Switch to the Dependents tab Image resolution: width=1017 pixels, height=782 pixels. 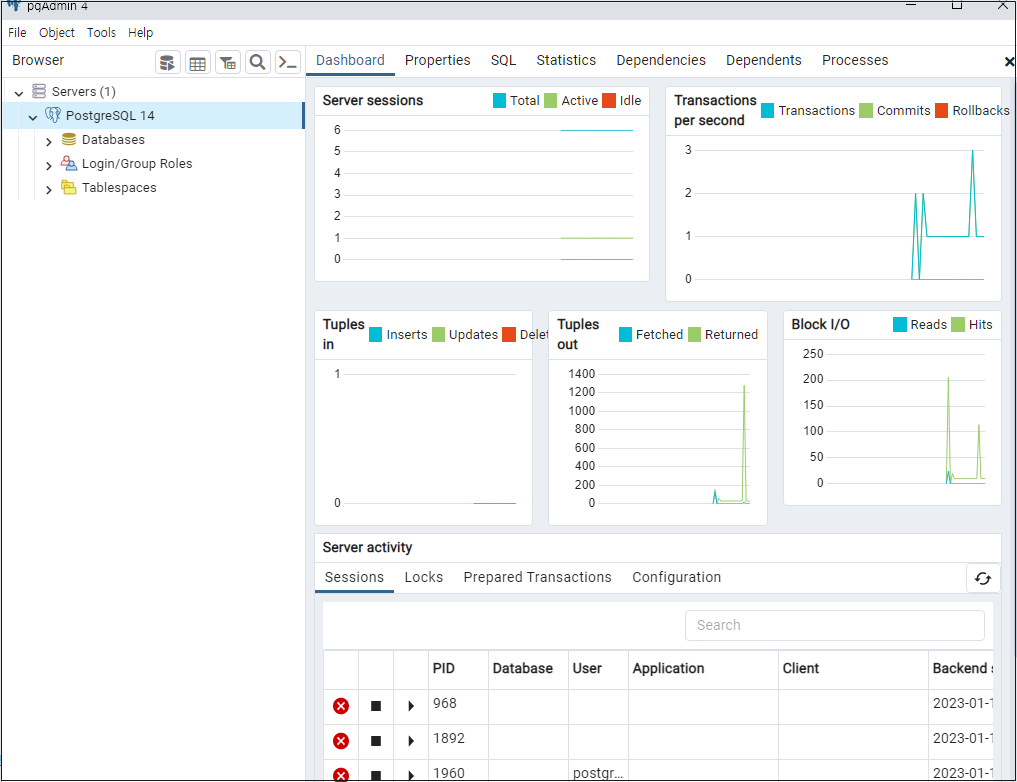763,60
